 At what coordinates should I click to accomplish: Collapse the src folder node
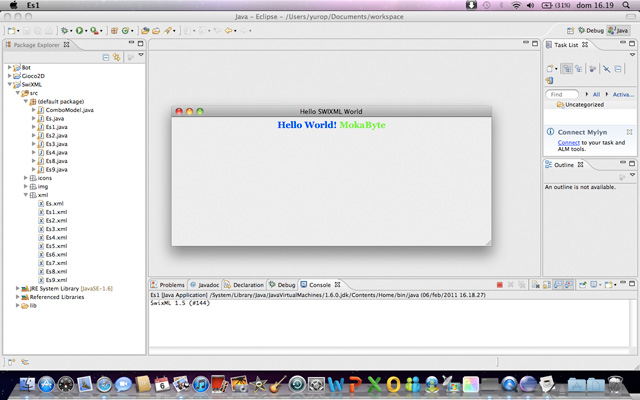[x=18, y=93]
